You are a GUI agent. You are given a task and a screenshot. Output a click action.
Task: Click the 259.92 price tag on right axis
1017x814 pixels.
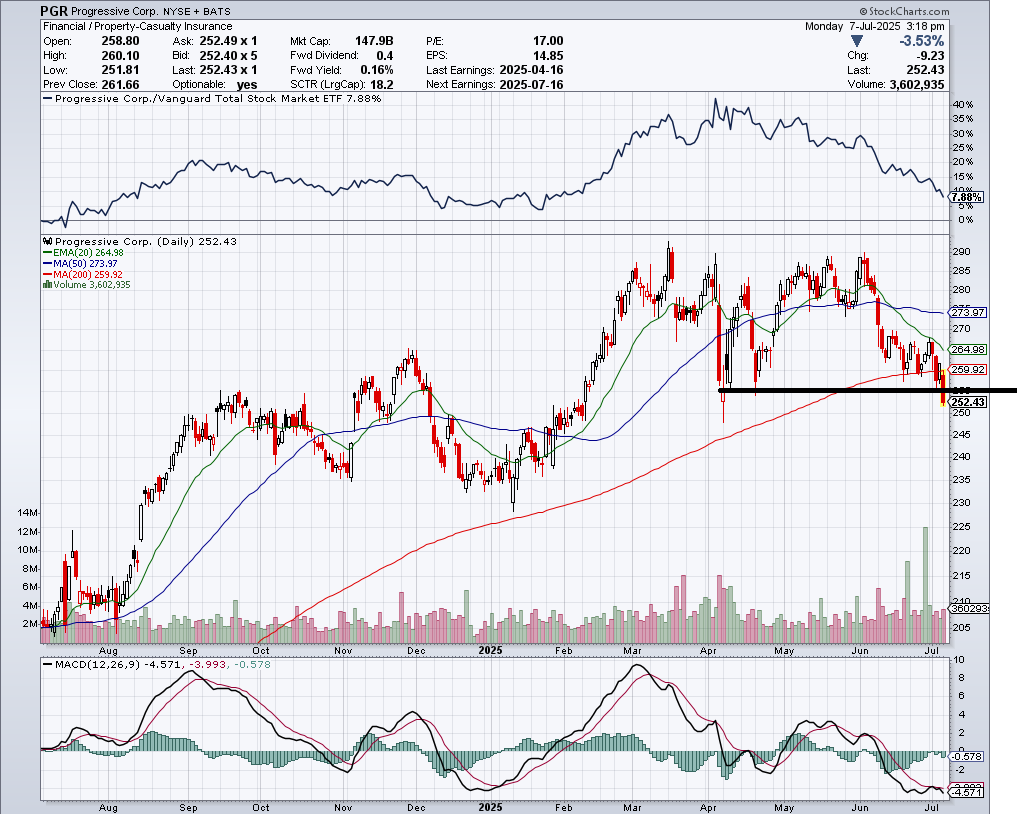point(968,370)
